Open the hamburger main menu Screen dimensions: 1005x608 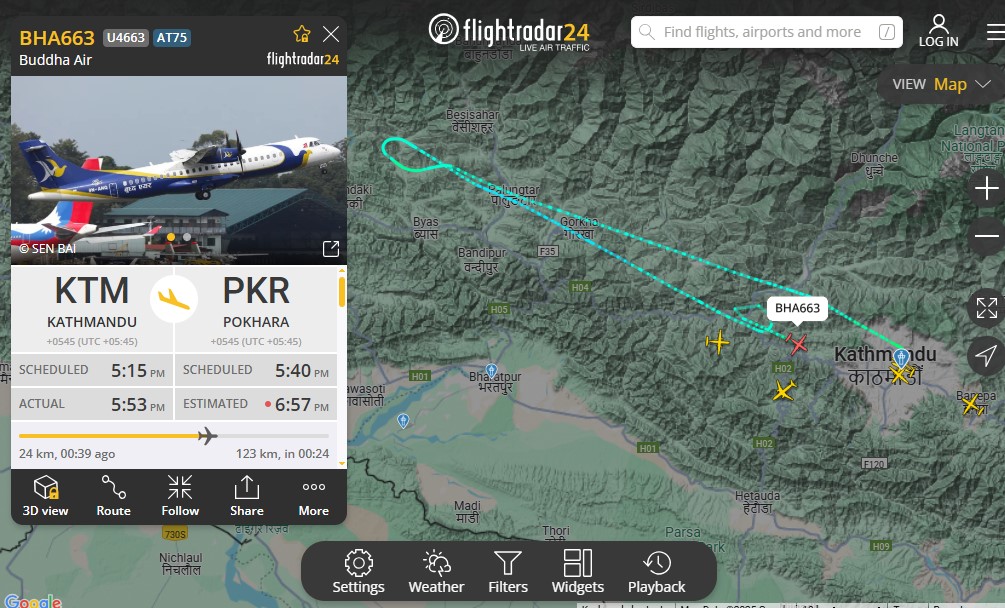pos(995,32)
